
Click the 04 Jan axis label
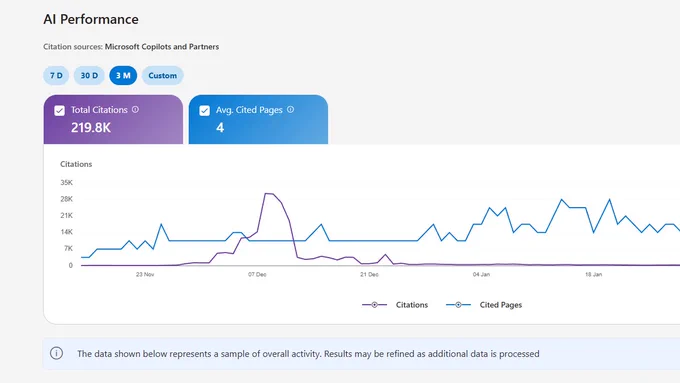481,275
